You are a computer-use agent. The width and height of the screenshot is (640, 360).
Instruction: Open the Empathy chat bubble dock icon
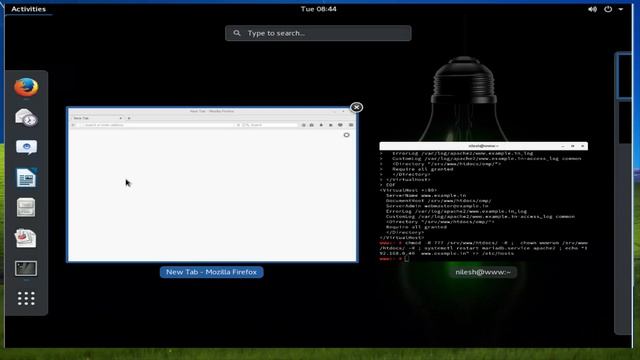pyautogui.click(x=26, y=147)
